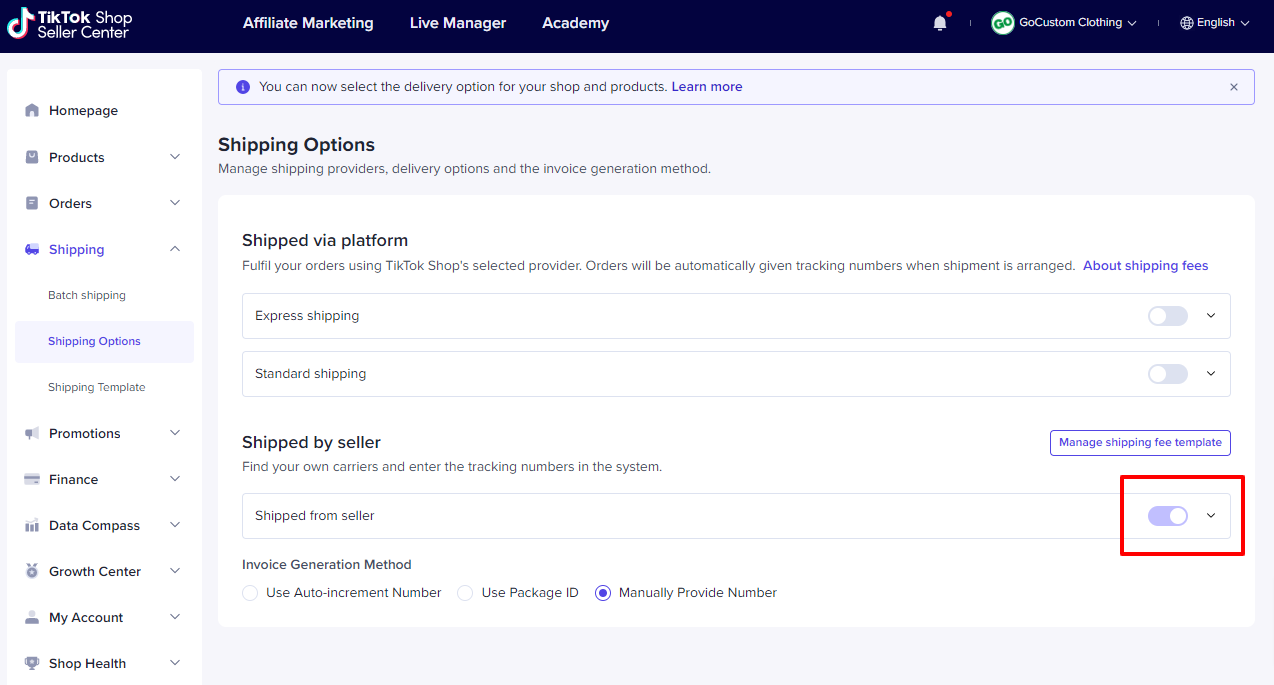Viewport: 1274px width, 685px height.
Task: Select Use Package ID radio
Action: 465,593
